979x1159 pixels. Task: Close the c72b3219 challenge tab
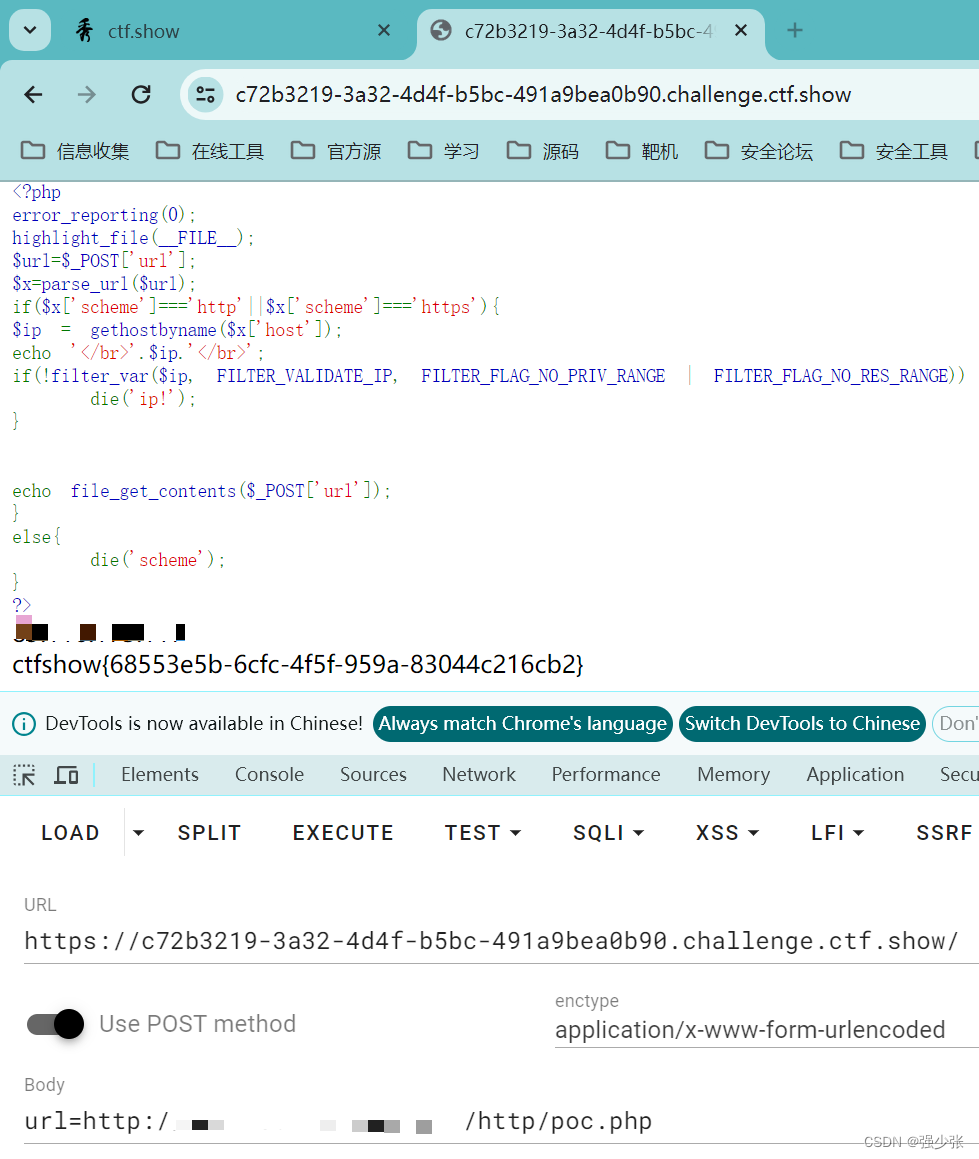click(741, 30)
